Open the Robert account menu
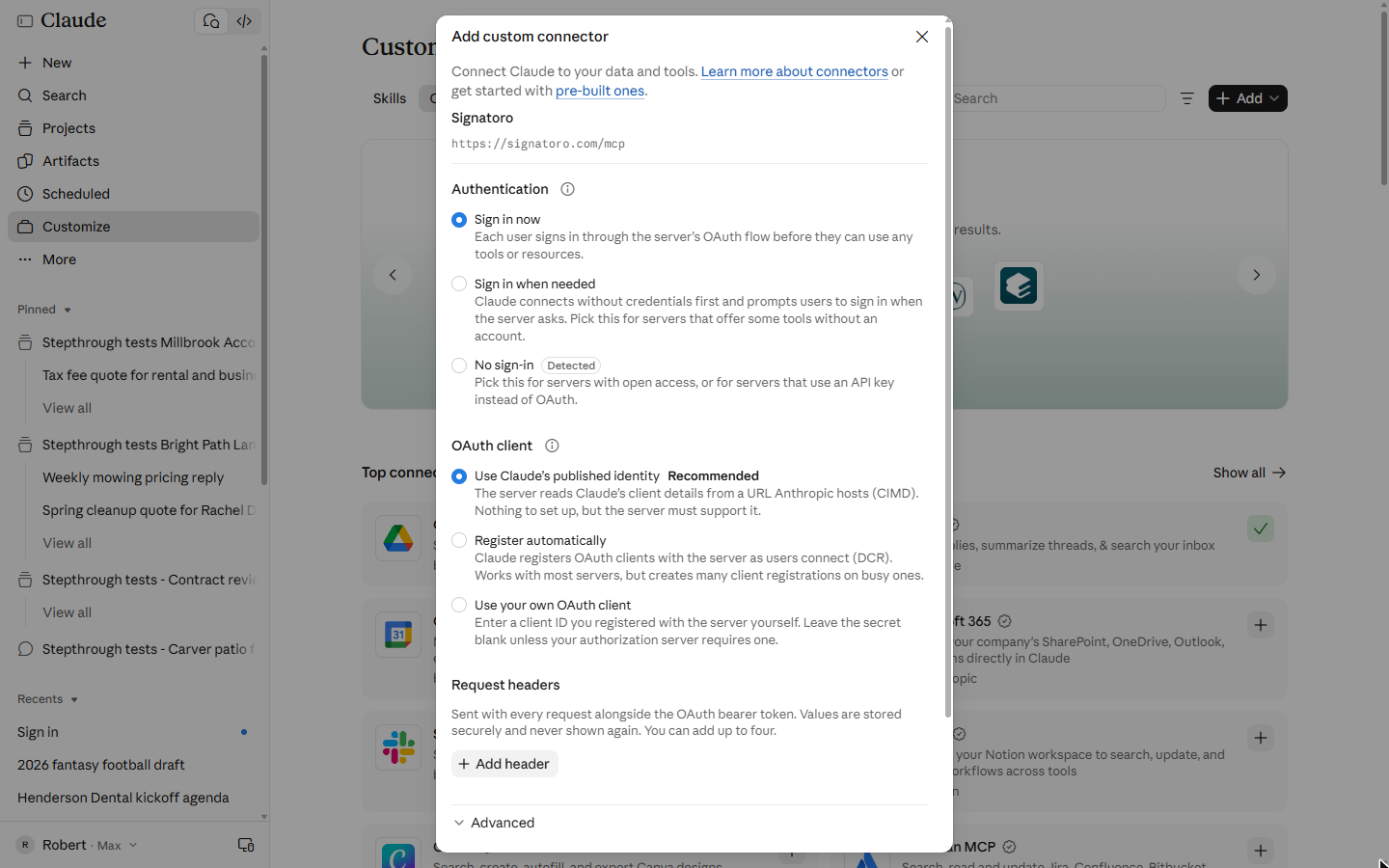1389x868 pixels. pos(77,845)
